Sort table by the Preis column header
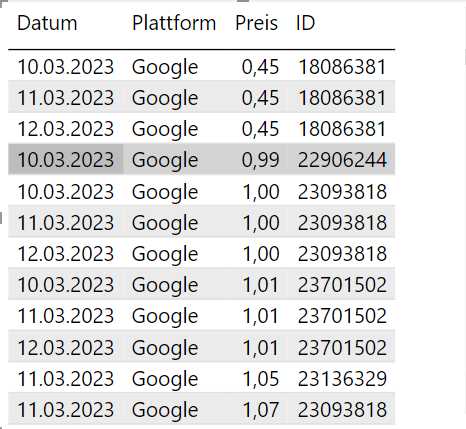Image resolution: width=466 pixels, height=429 pixels. pyautogui.click(x=256, y=23)
